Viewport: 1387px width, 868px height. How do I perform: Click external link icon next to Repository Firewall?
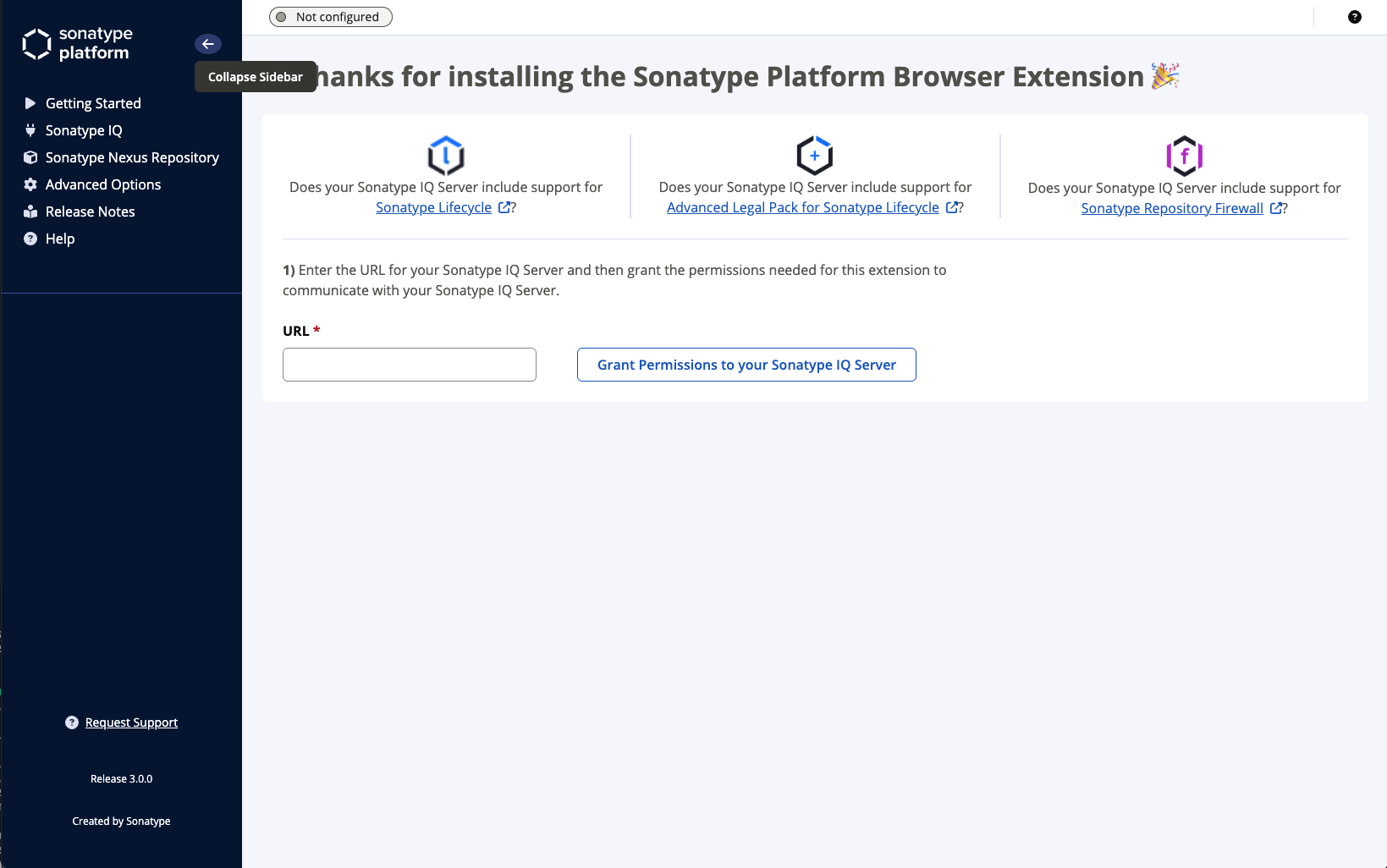[1276, 208]
